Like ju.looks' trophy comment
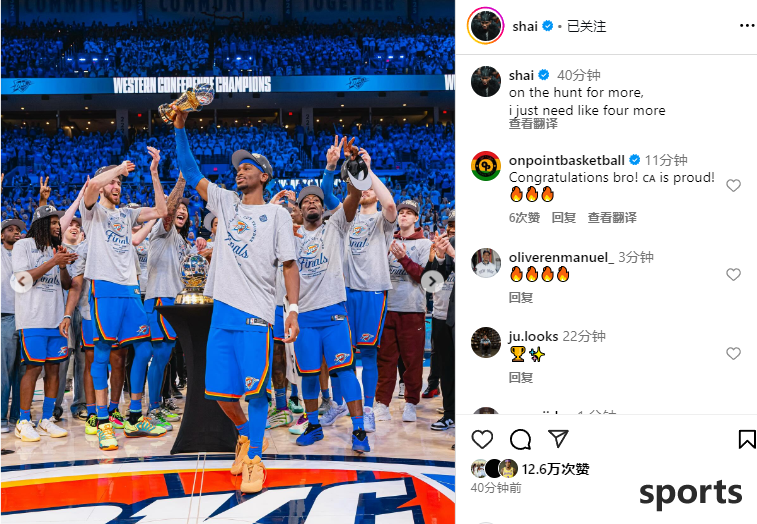 [x=733, y=354]
